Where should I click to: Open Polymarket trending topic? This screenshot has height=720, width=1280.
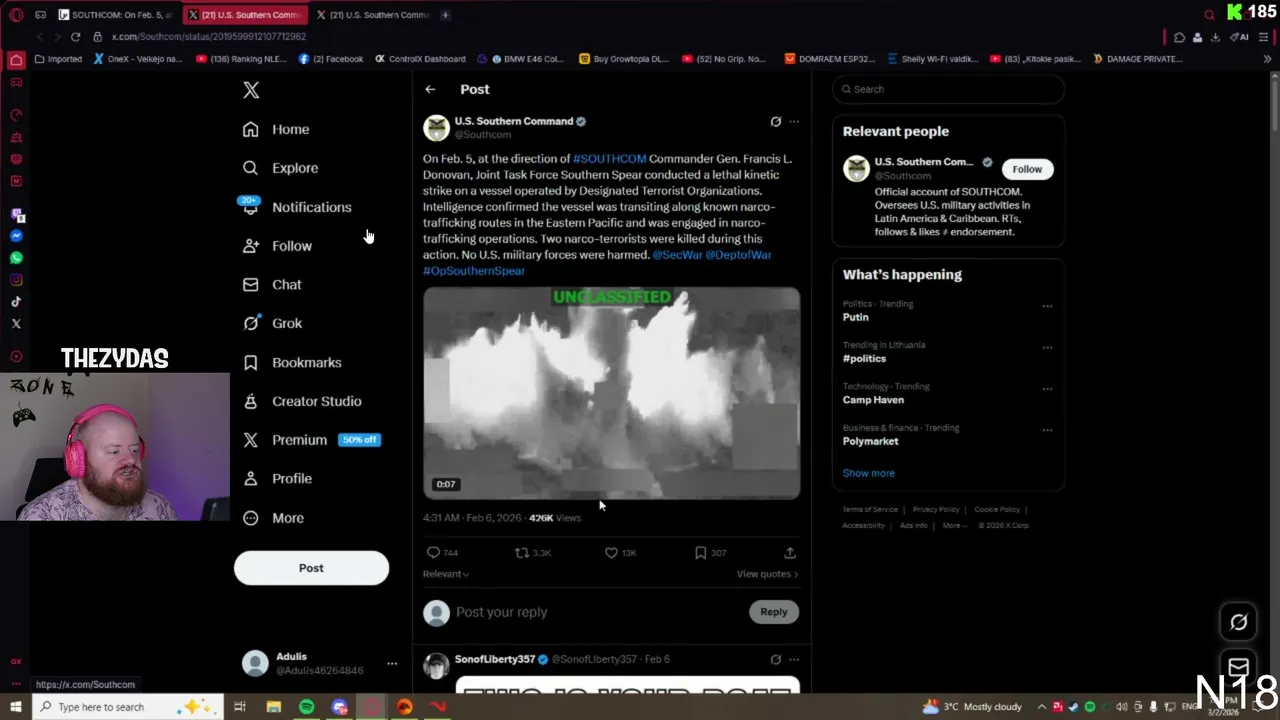coord(870,441)
